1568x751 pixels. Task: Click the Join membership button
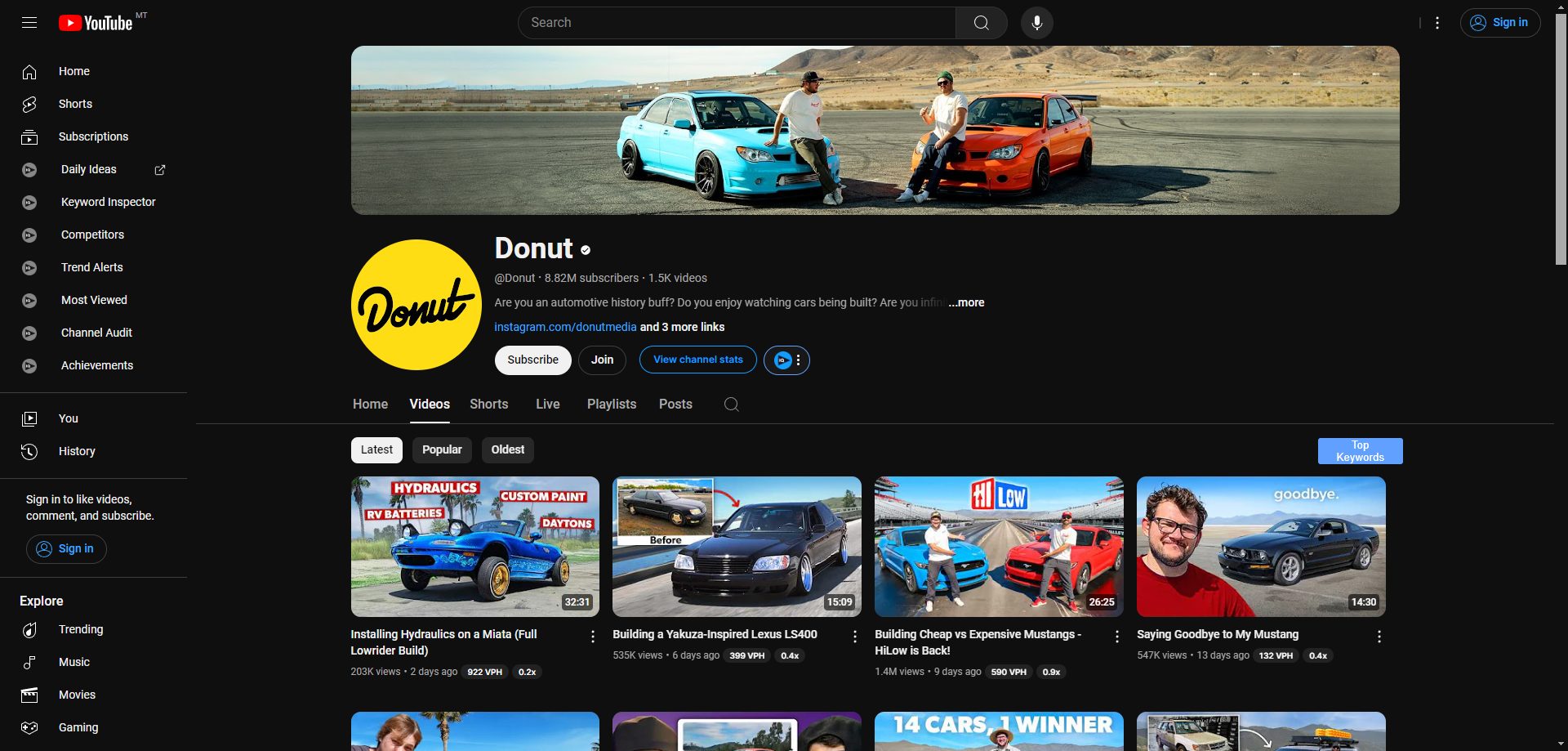pos(603,360)
